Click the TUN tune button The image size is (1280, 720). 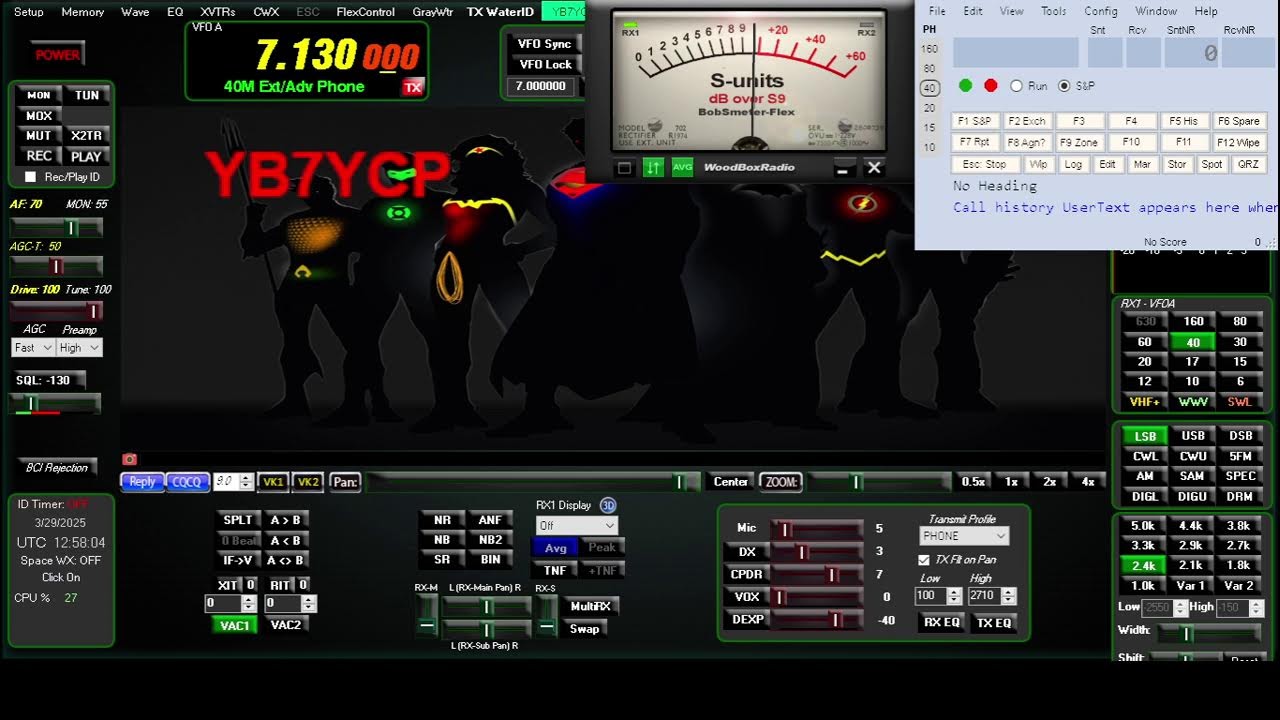pos(87,96)
